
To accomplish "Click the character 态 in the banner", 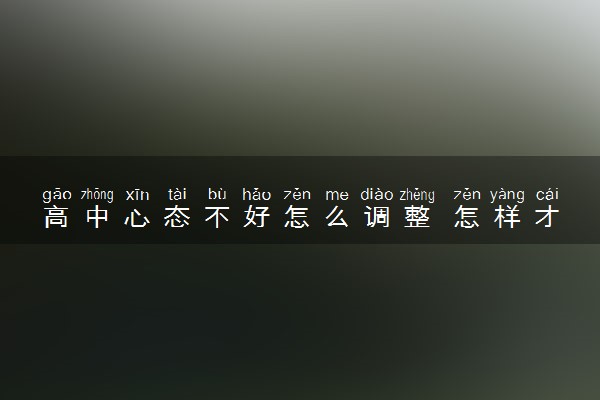I will [177, 217].
